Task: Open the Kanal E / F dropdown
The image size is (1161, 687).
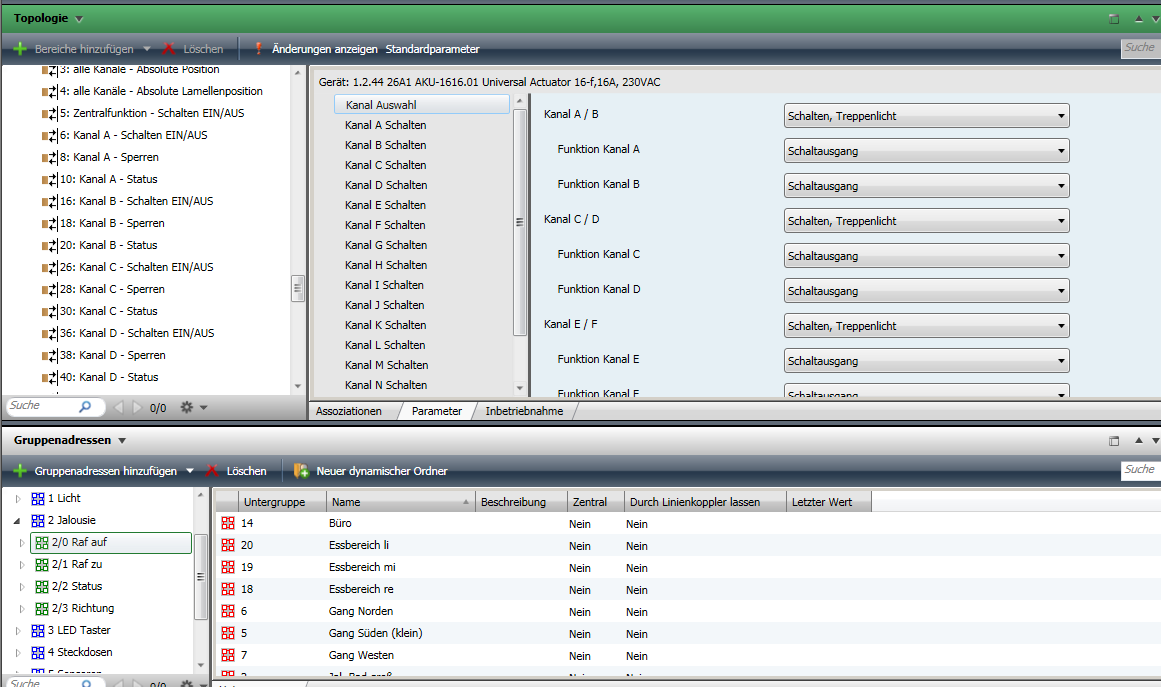Action: pyautogui.click(x=926, y=326)
